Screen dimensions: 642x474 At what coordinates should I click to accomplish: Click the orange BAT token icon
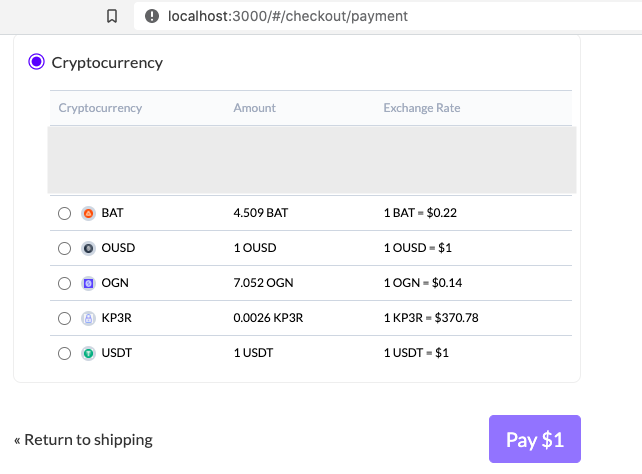point(88,213)
